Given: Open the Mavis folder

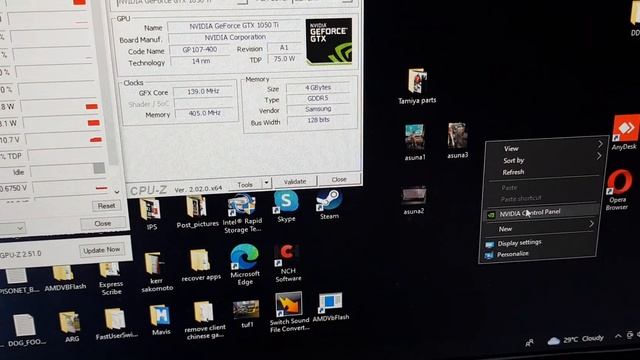Looking at the screenshot, I should pyautogui.click(x=160, y=316).
